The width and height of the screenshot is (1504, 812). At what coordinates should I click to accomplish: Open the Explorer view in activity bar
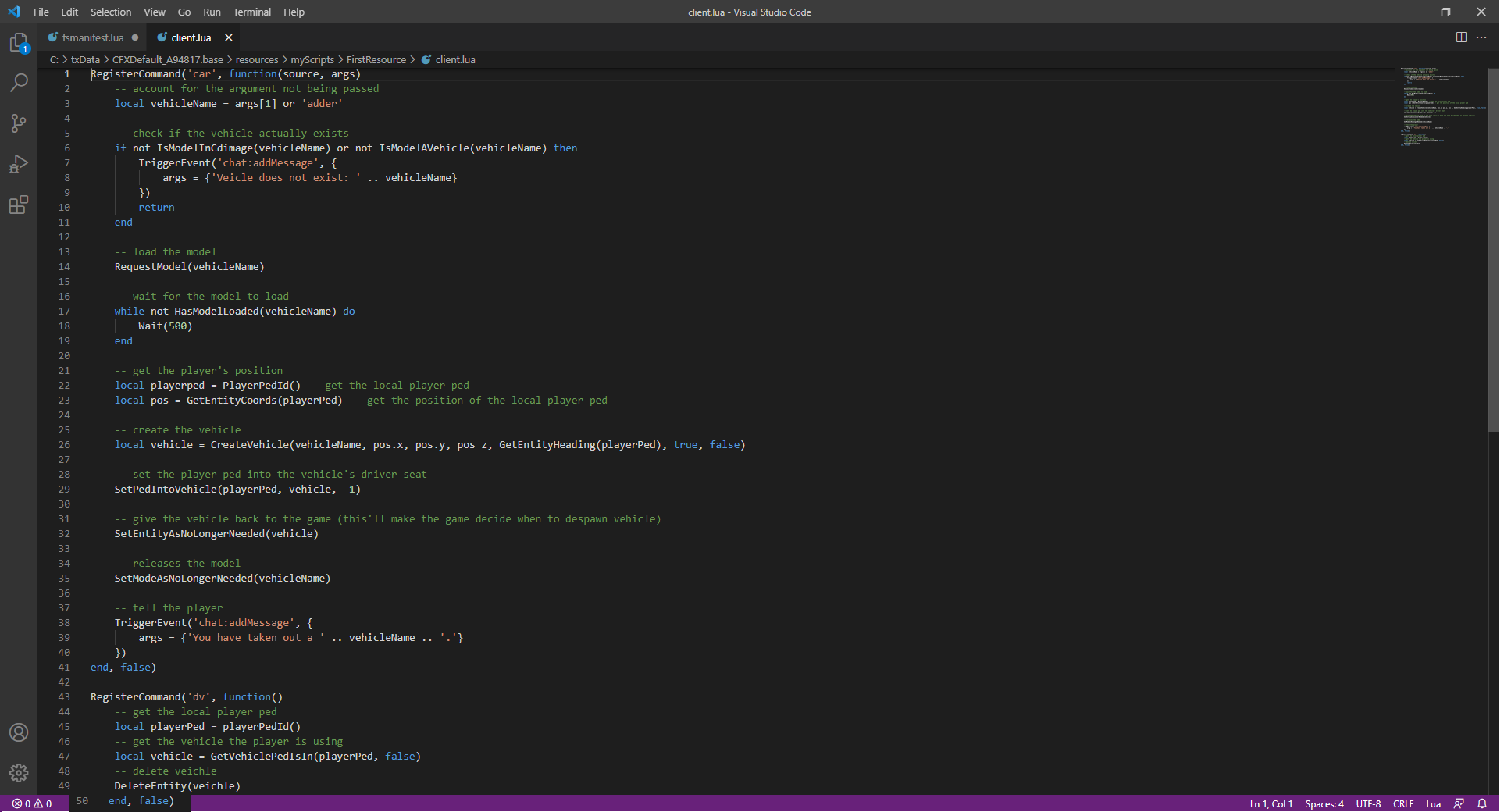click(19, 42)
